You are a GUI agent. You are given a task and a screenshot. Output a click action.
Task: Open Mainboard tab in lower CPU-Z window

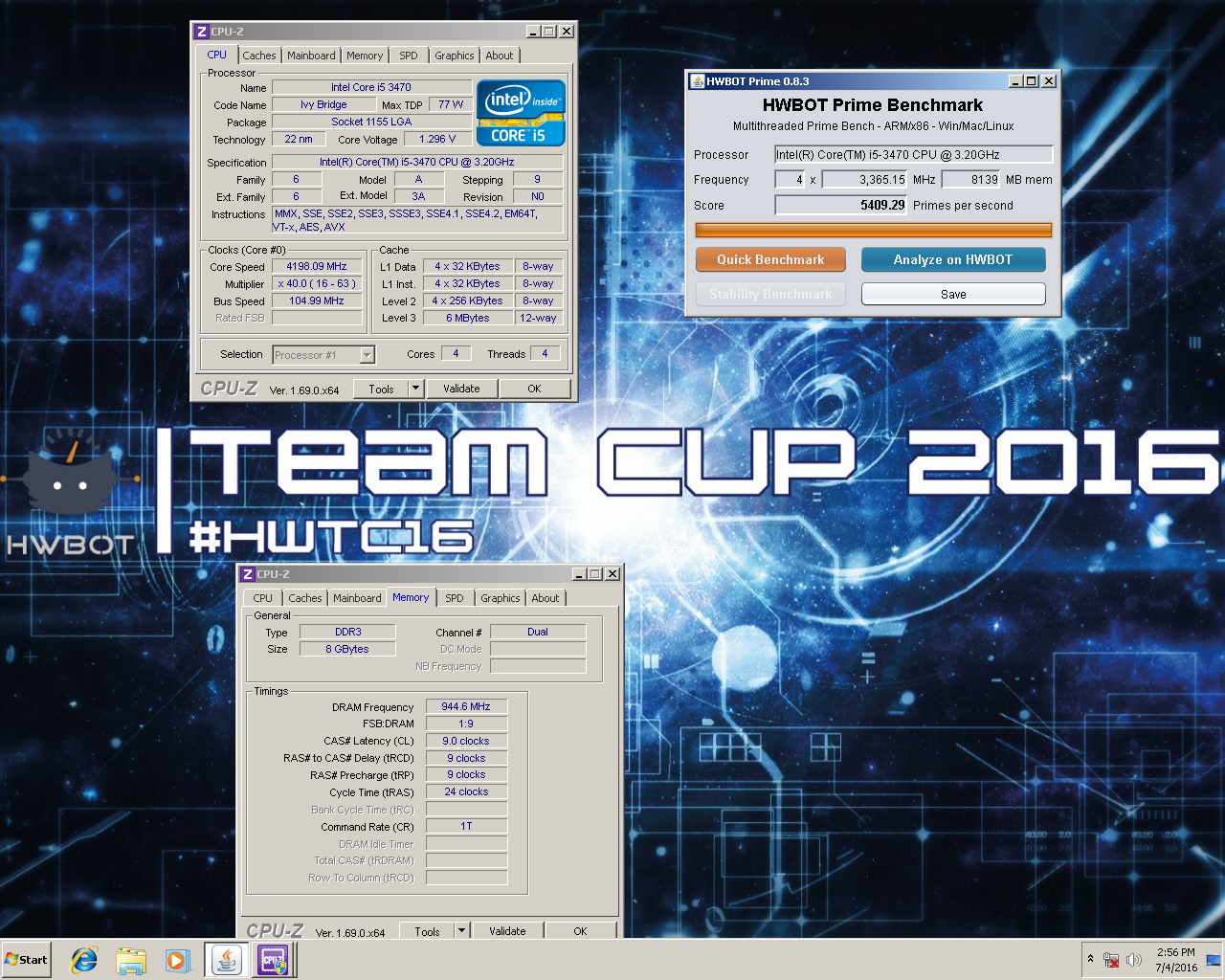coord(357,598)
